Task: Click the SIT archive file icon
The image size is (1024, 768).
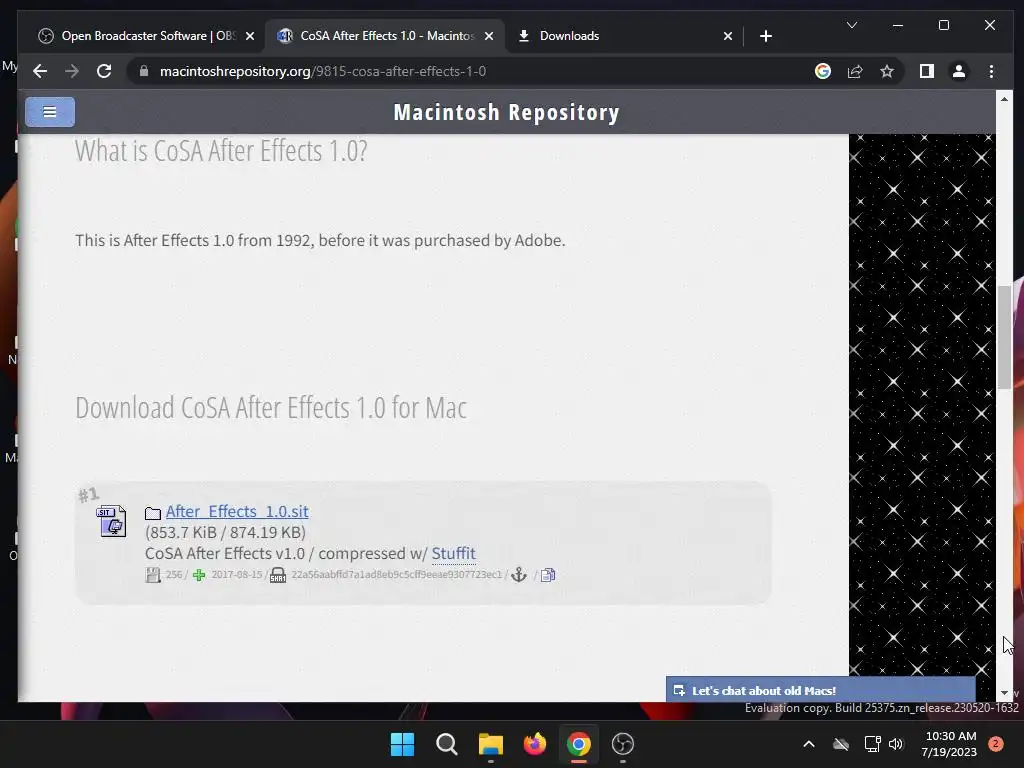Action: tap(111, 520)
